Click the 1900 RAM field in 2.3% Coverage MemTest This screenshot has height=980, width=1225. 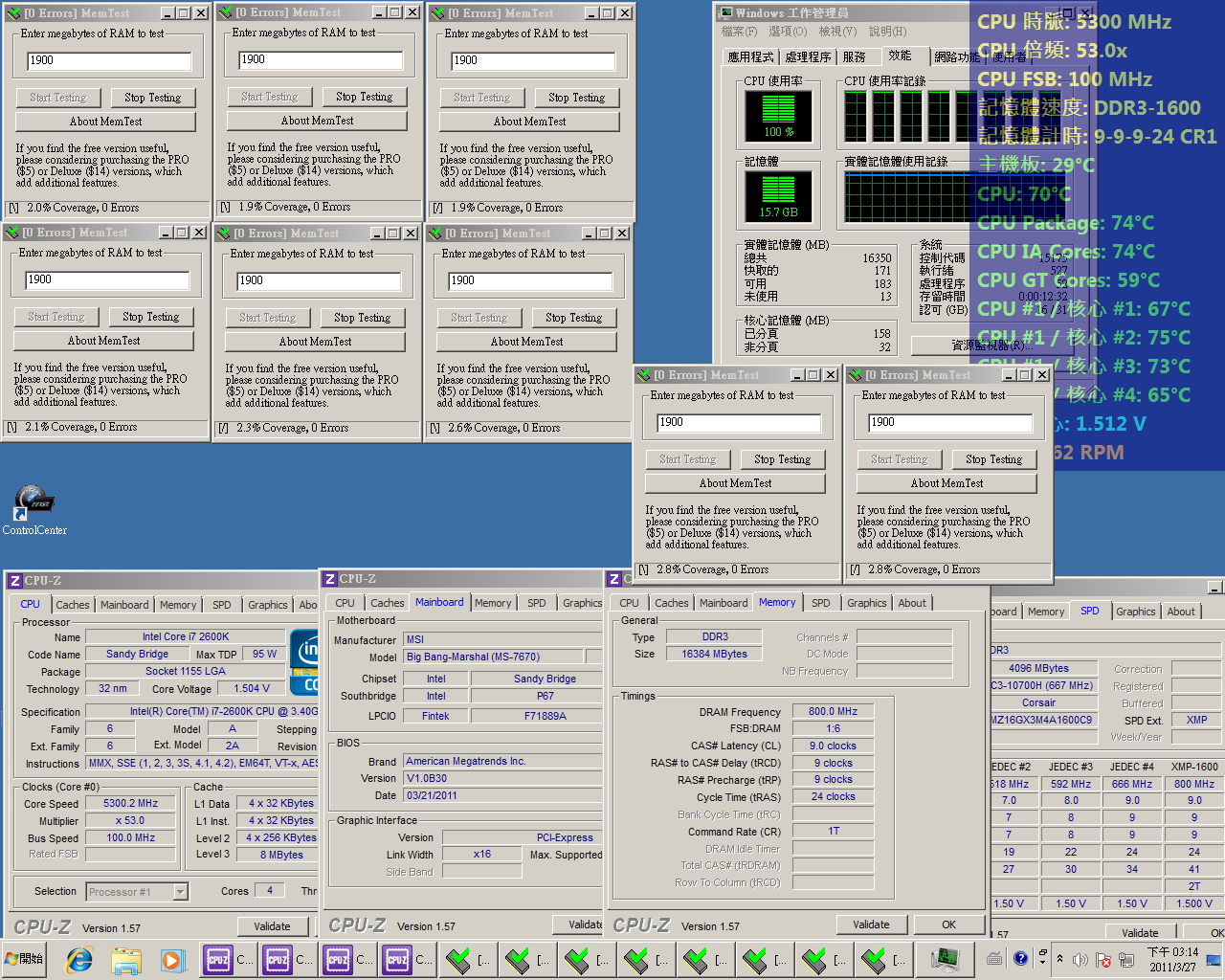[319, 280]
